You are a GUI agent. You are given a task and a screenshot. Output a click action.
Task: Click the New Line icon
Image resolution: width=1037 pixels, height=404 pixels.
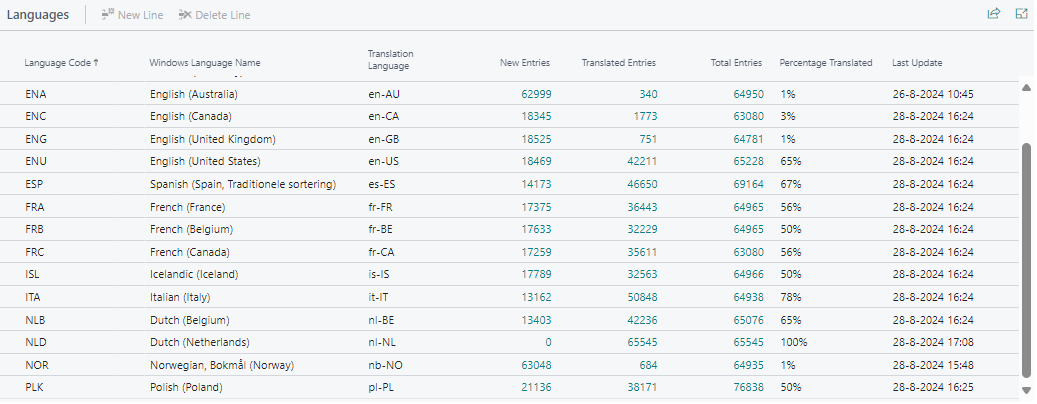pos(107,15)
